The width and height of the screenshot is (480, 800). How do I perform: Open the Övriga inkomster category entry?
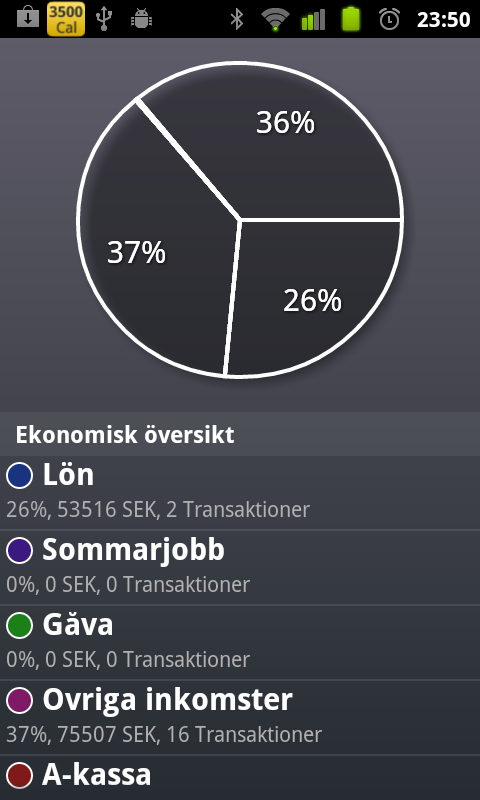pos(240,718)
